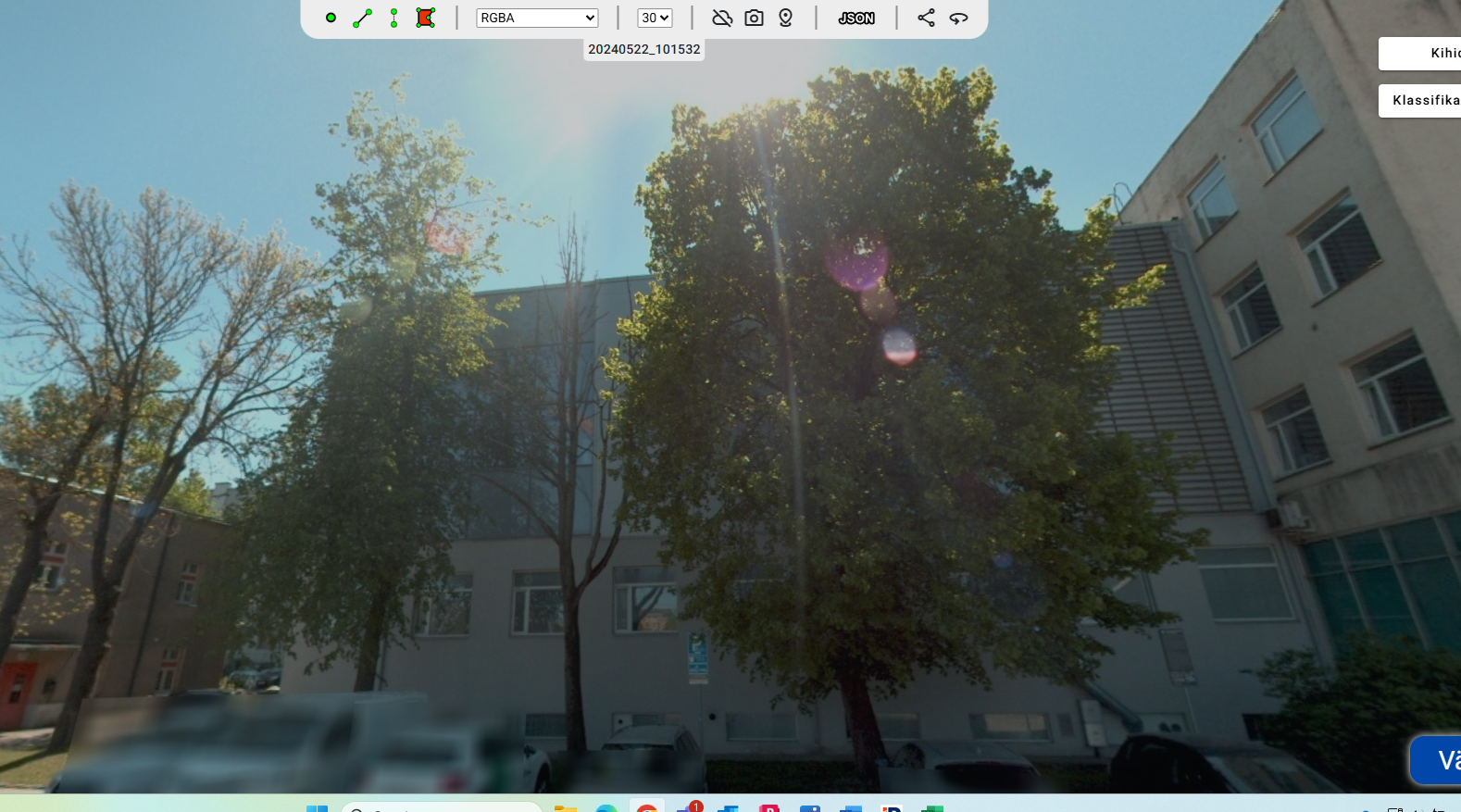Viewport: 1461px width, 812px height.
Task: Take a snapshot with the camera icon
Action: point(754,18)
